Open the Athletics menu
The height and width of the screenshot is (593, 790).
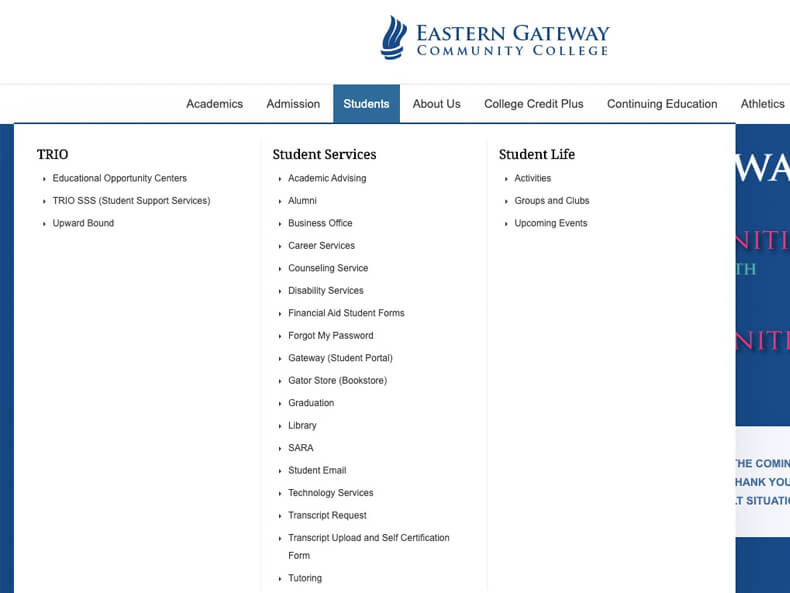762,104
